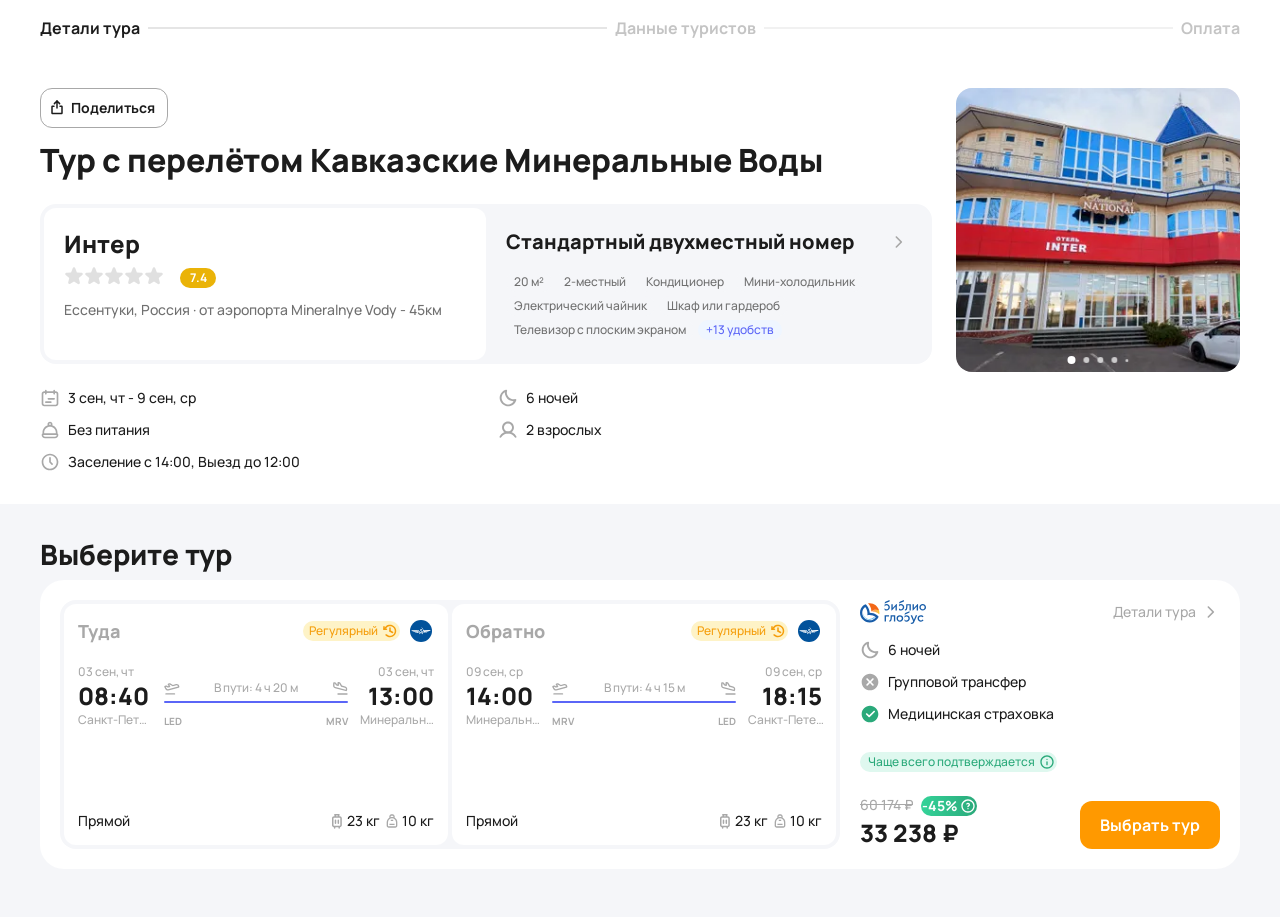Click Электрический чайник amenity tag

point(580,306)
